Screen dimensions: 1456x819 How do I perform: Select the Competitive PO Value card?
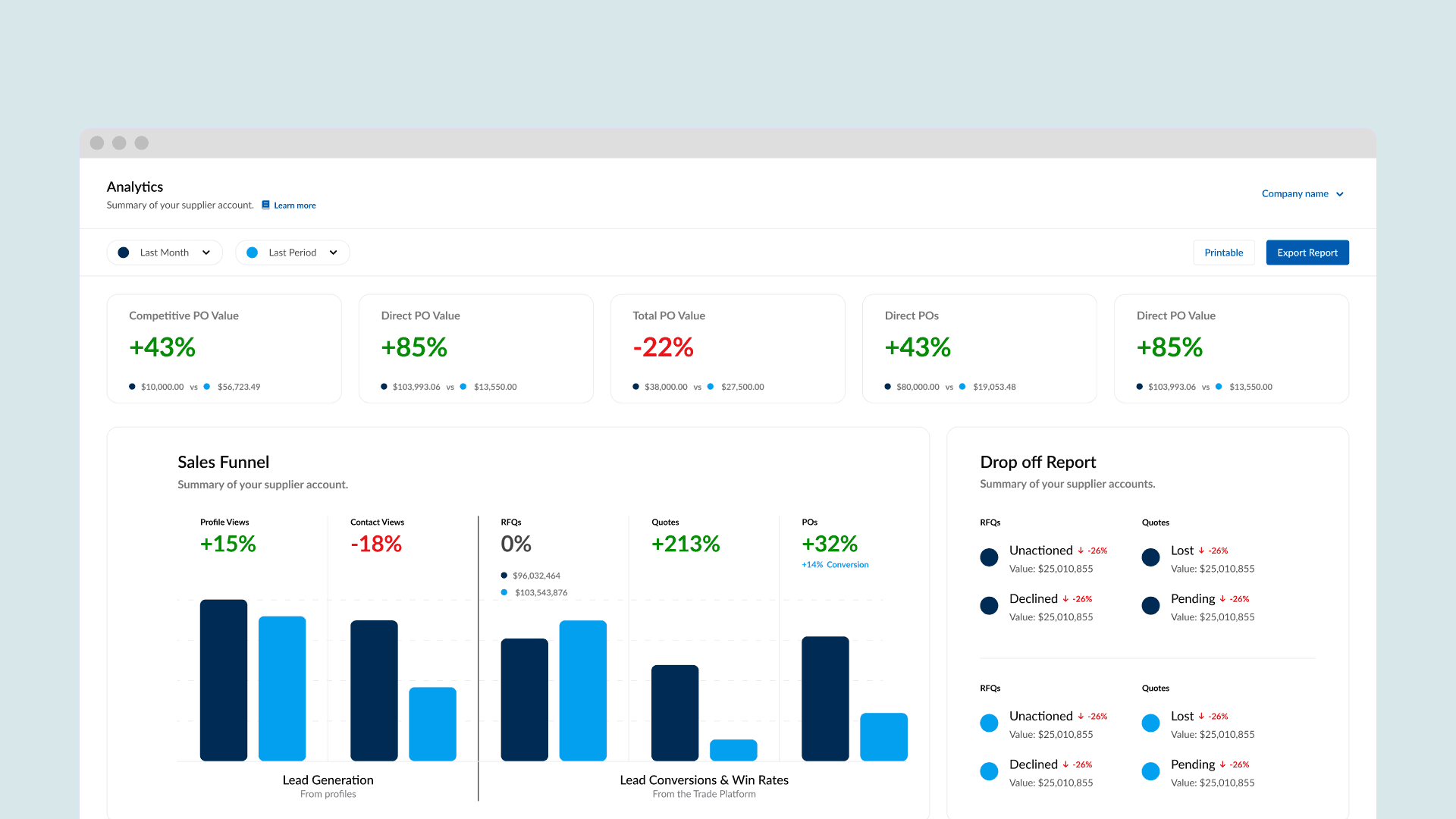pyautogui.click(x=224, y=348)
